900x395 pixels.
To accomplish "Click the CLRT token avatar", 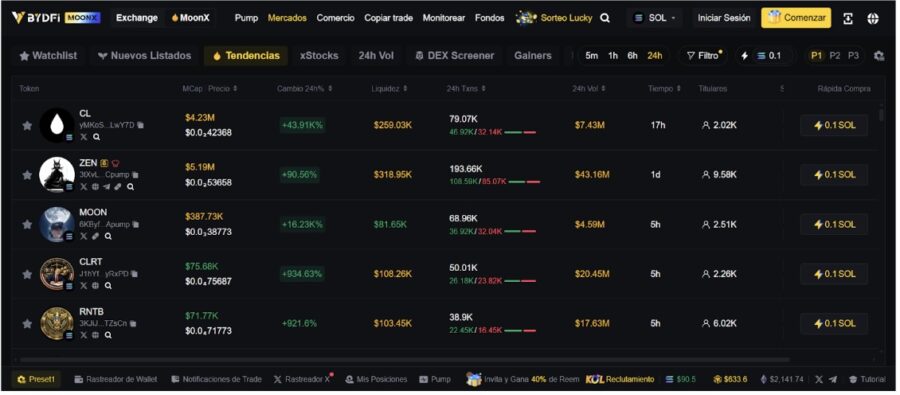I will click(x=56, y=274).
